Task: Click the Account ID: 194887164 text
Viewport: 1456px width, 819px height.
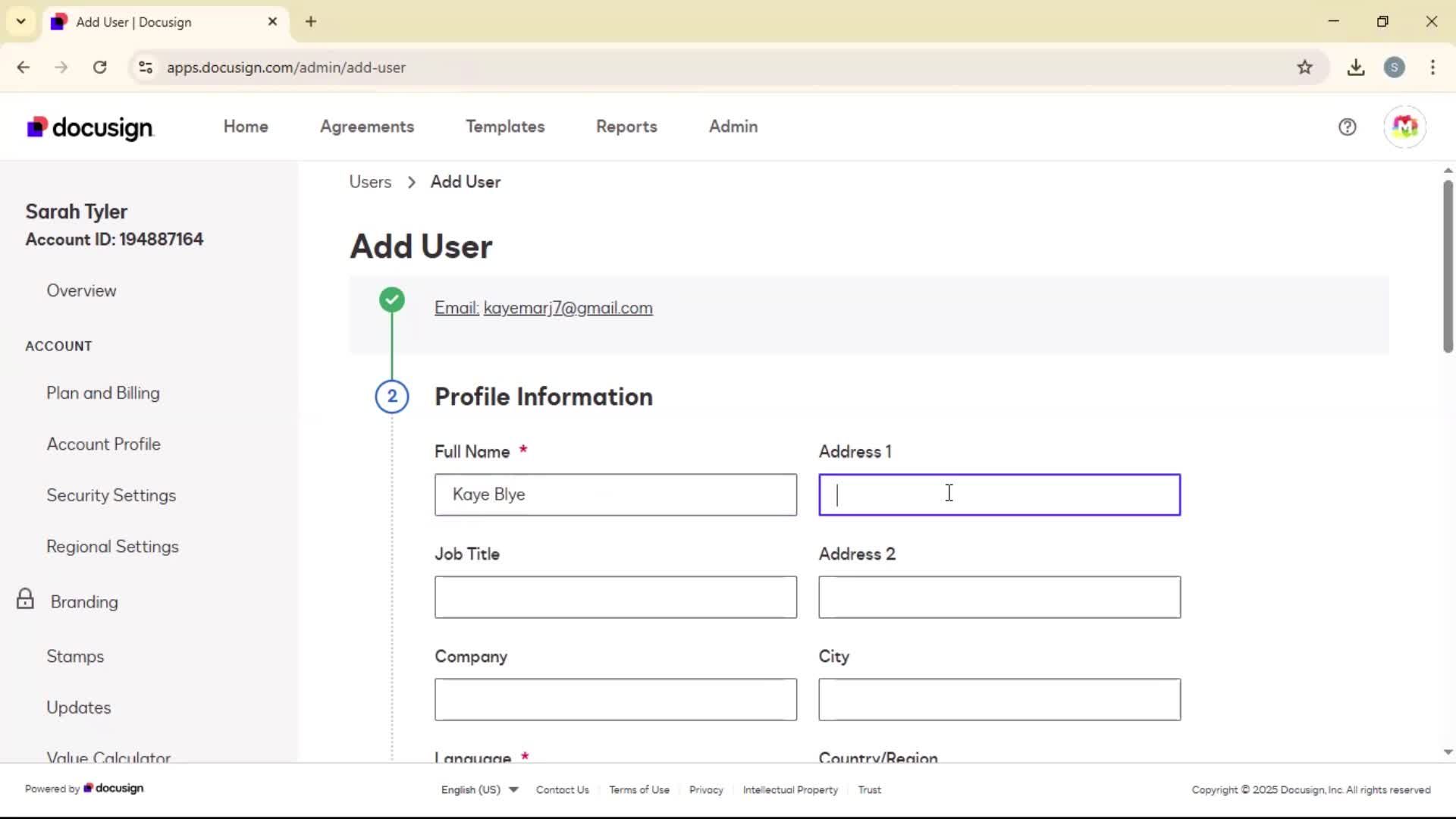Action: tap(115, 240)
